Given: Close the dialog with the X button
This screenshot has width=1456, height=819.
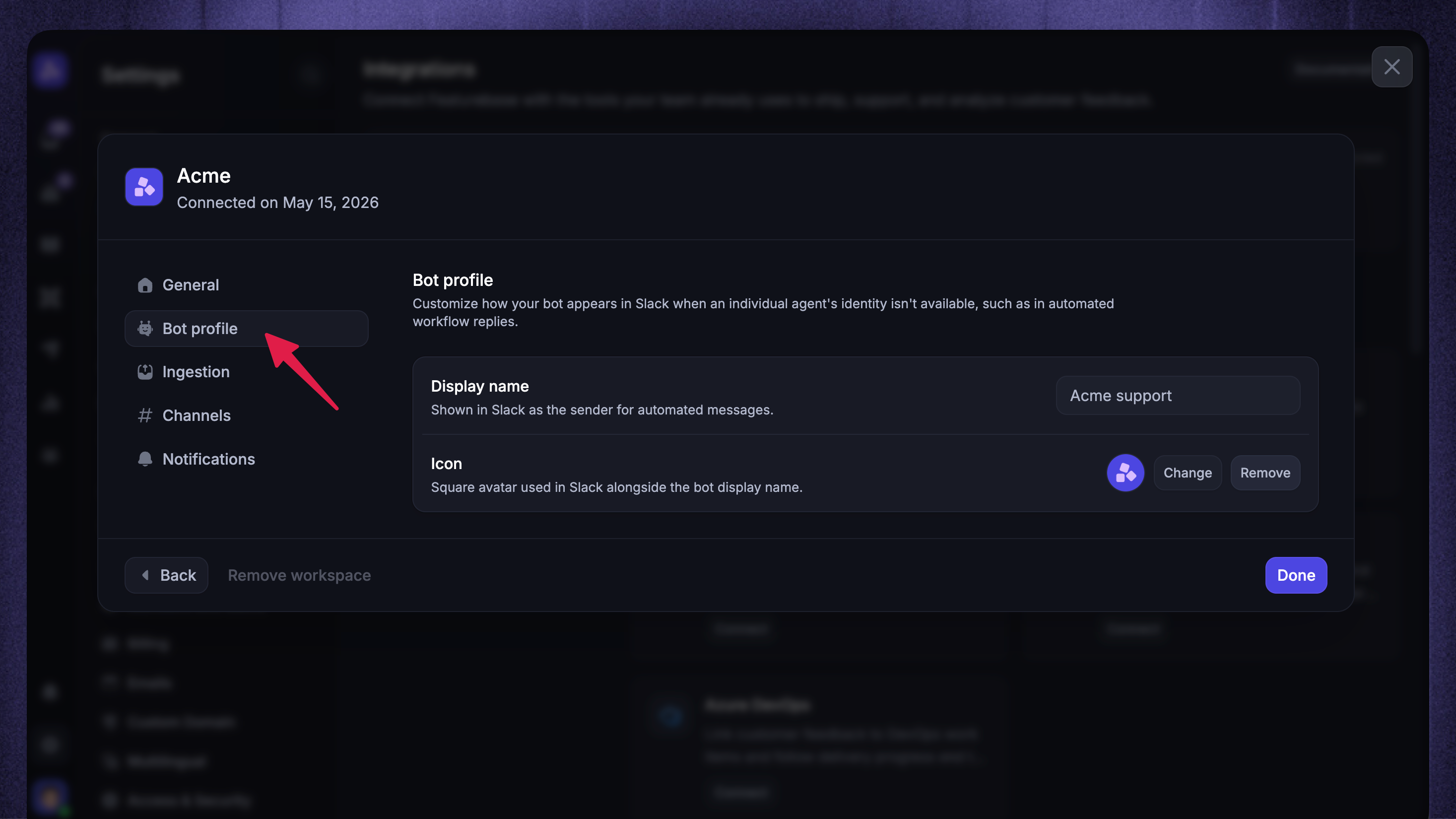Looking at the screenshot, I should (x=1391, y=67).
